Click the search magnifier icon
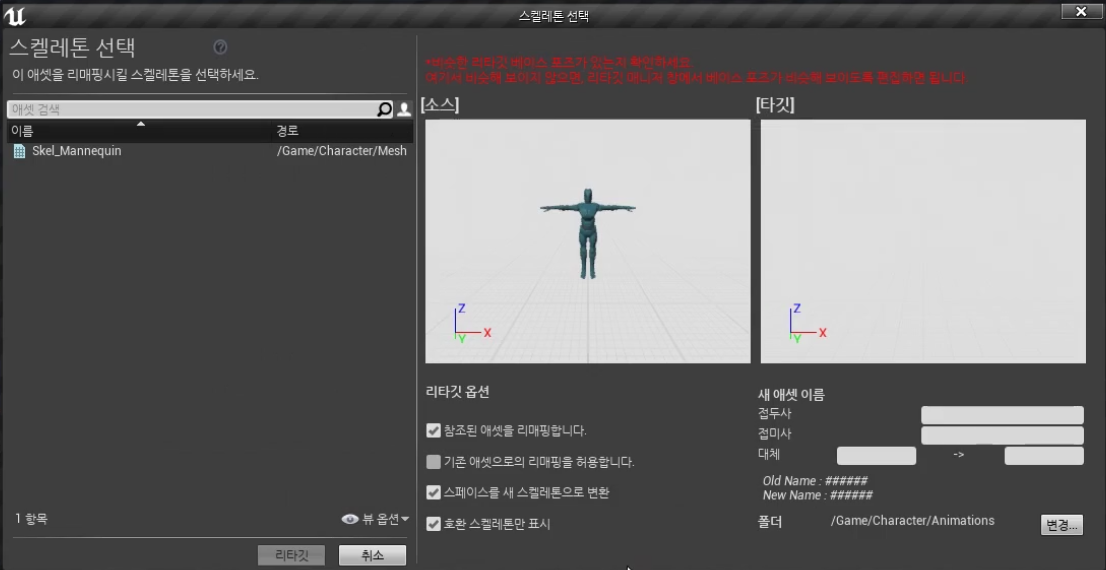This screenshot has width=1106, height=570. coord(384,109)
